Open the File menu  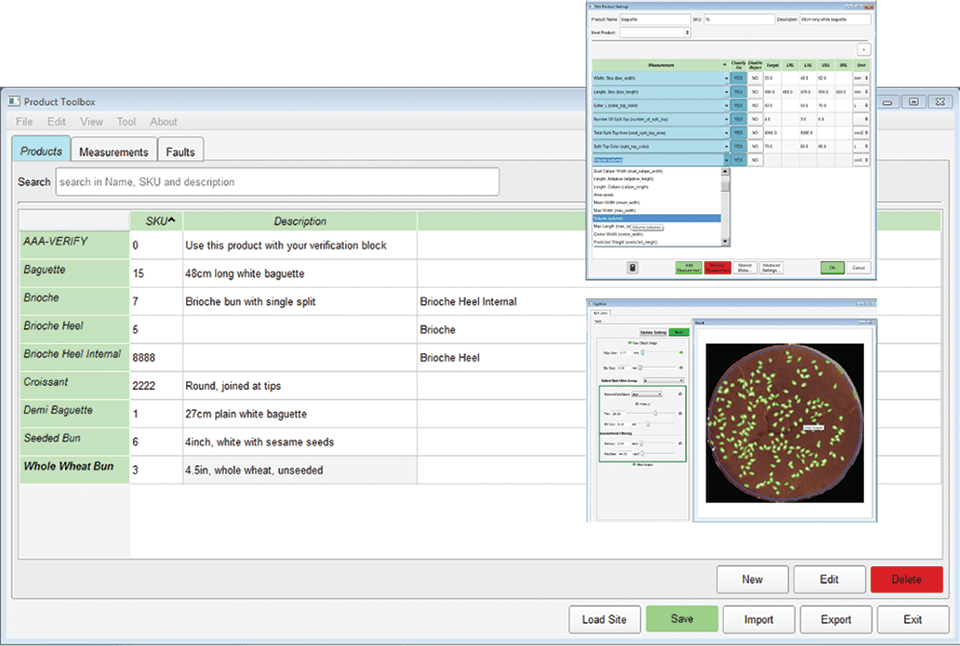(24, 121)
